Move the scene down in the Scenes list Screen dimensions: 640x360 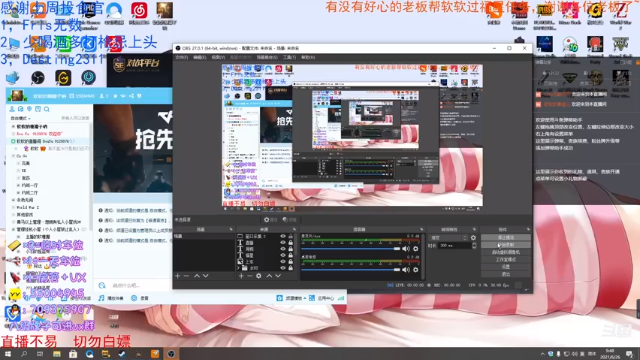coord(206,276)
